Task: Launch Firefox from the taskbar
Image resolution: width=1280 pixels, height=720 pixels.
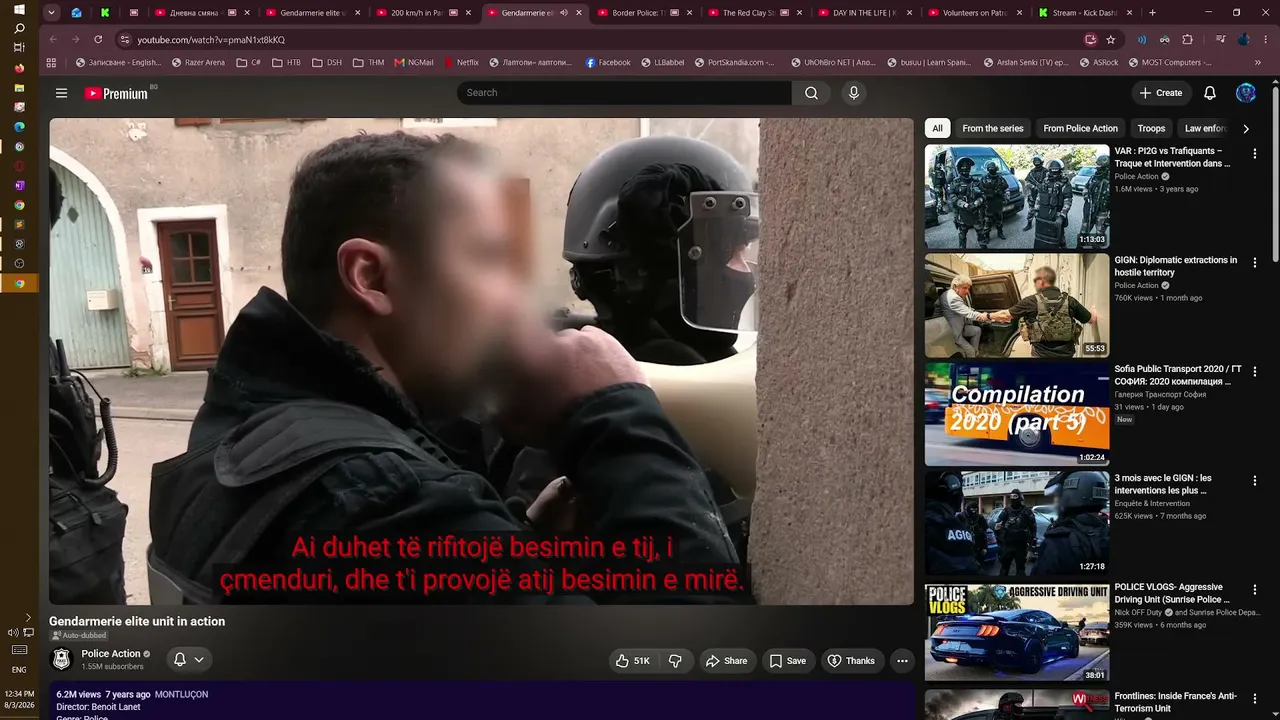Action: coord(19,68)
